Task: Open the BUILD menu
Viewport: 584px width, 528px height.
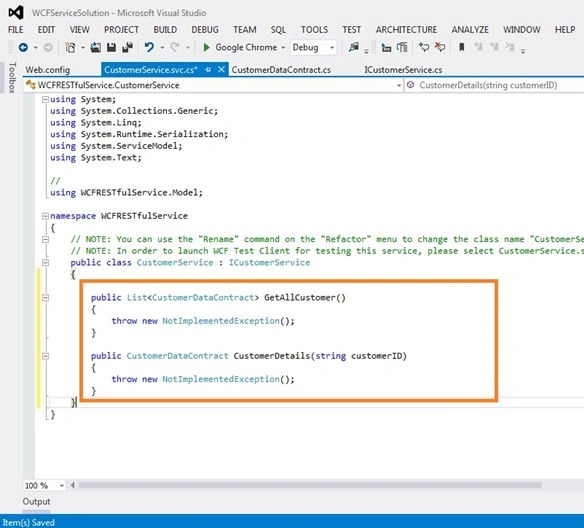Action: coord(165,29)
